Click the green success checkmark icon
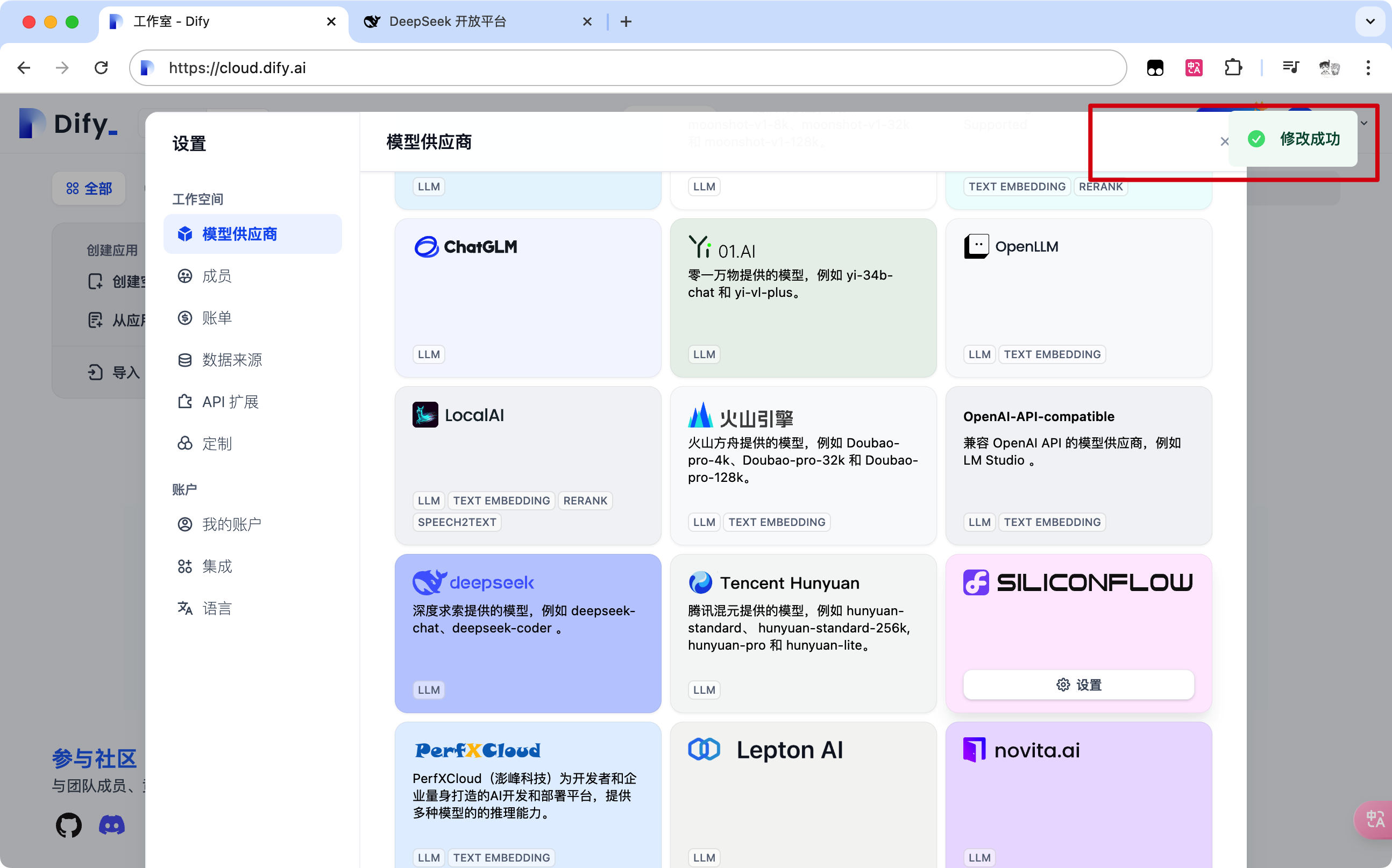 coord(1256,139)
